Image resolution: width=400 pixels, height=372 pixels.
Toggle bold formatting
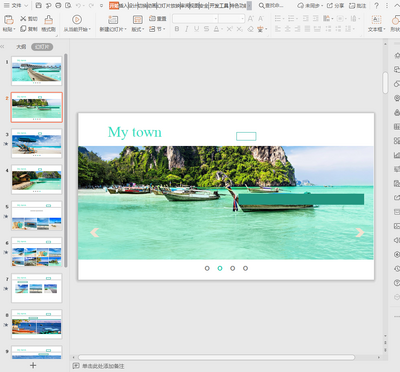point(177,29)
